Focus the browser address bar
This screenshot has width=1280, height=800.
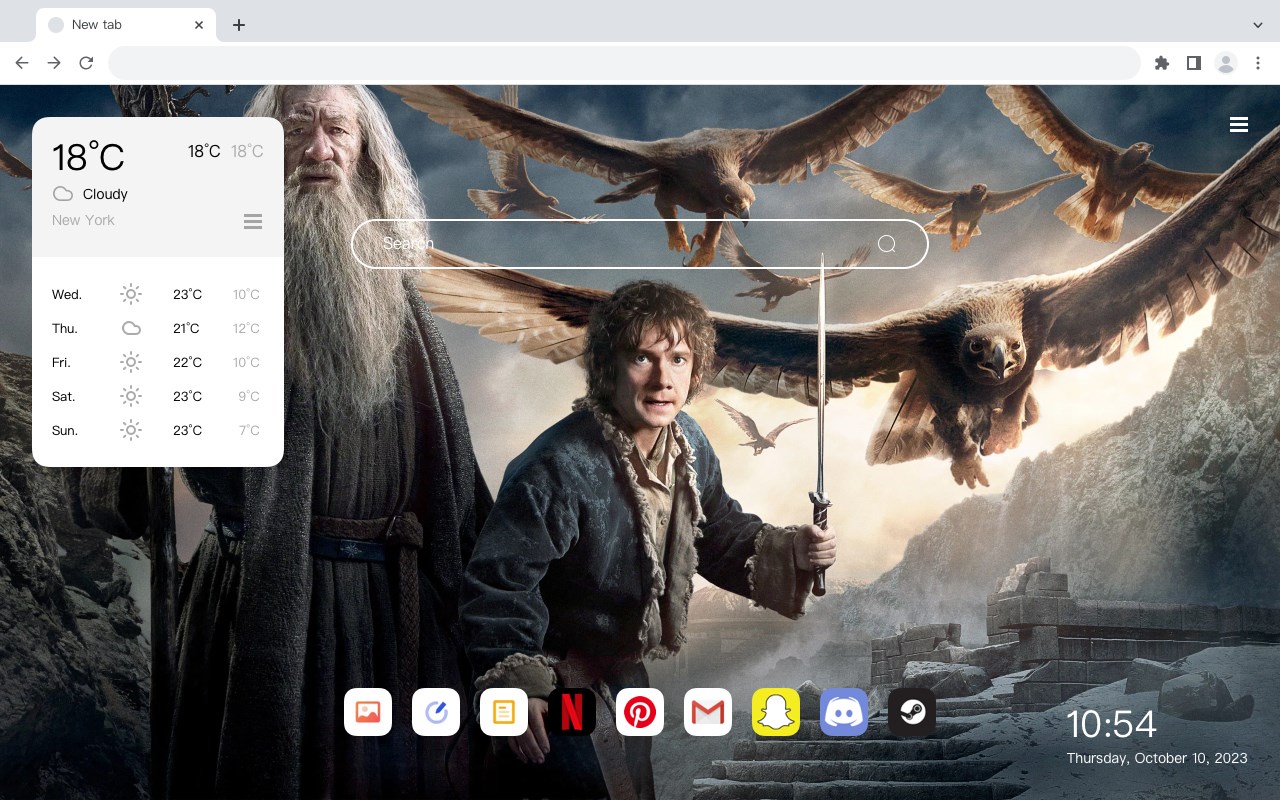tap(624, 63)
